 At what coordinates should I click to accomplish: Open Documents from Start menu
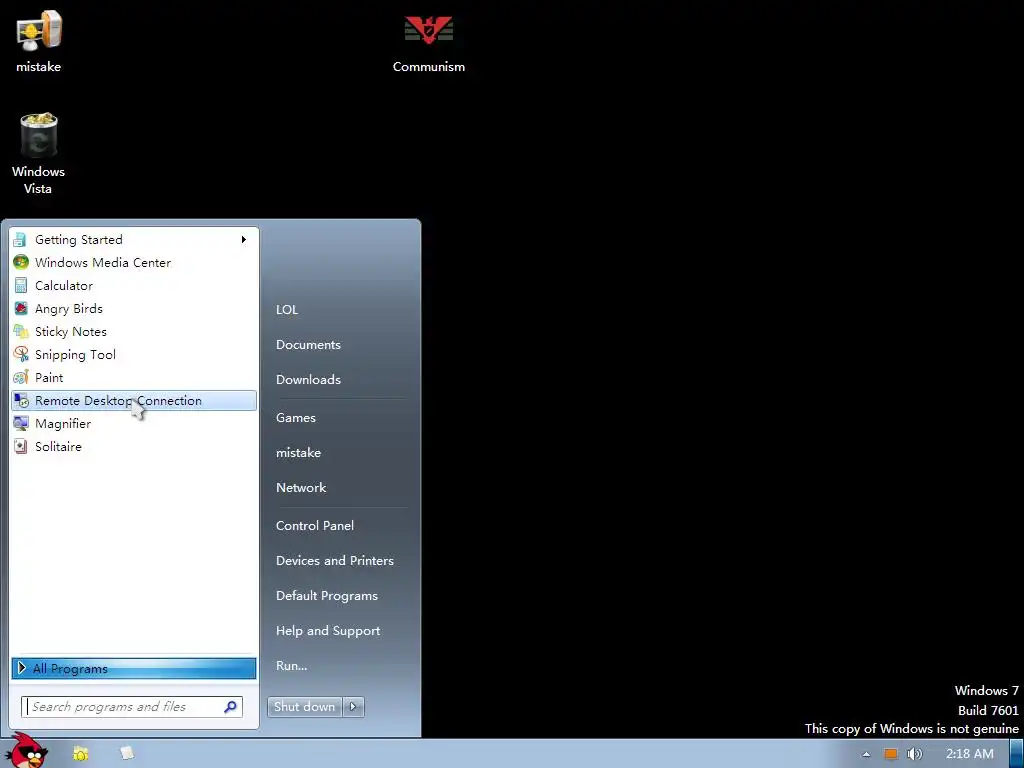308,345
